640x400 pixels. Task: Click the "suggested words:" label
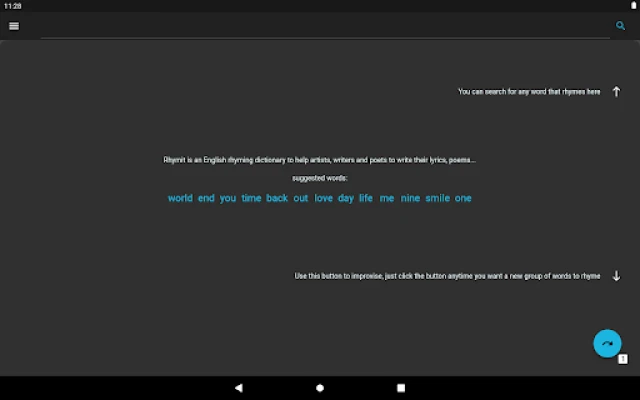pyautogui.click(x=320, y=178)
